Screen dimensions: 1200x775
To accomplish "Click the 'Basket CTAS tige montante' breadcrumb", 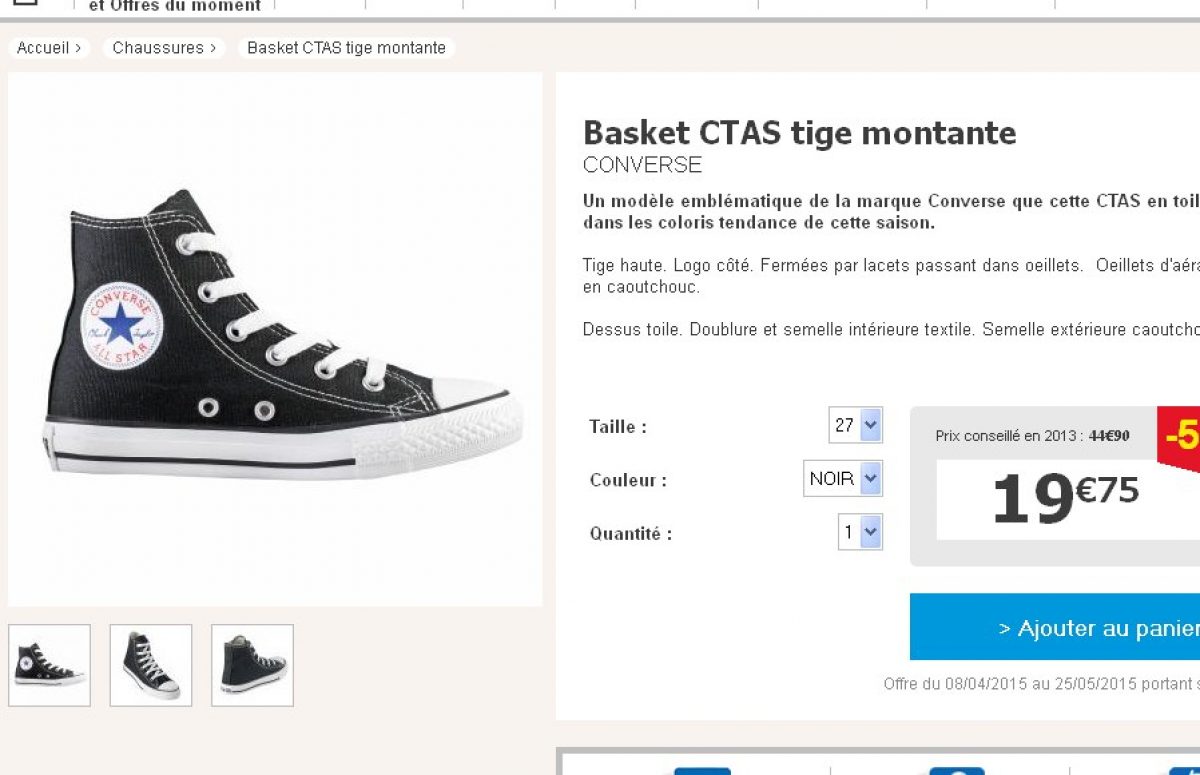I will tap(346, 48).
